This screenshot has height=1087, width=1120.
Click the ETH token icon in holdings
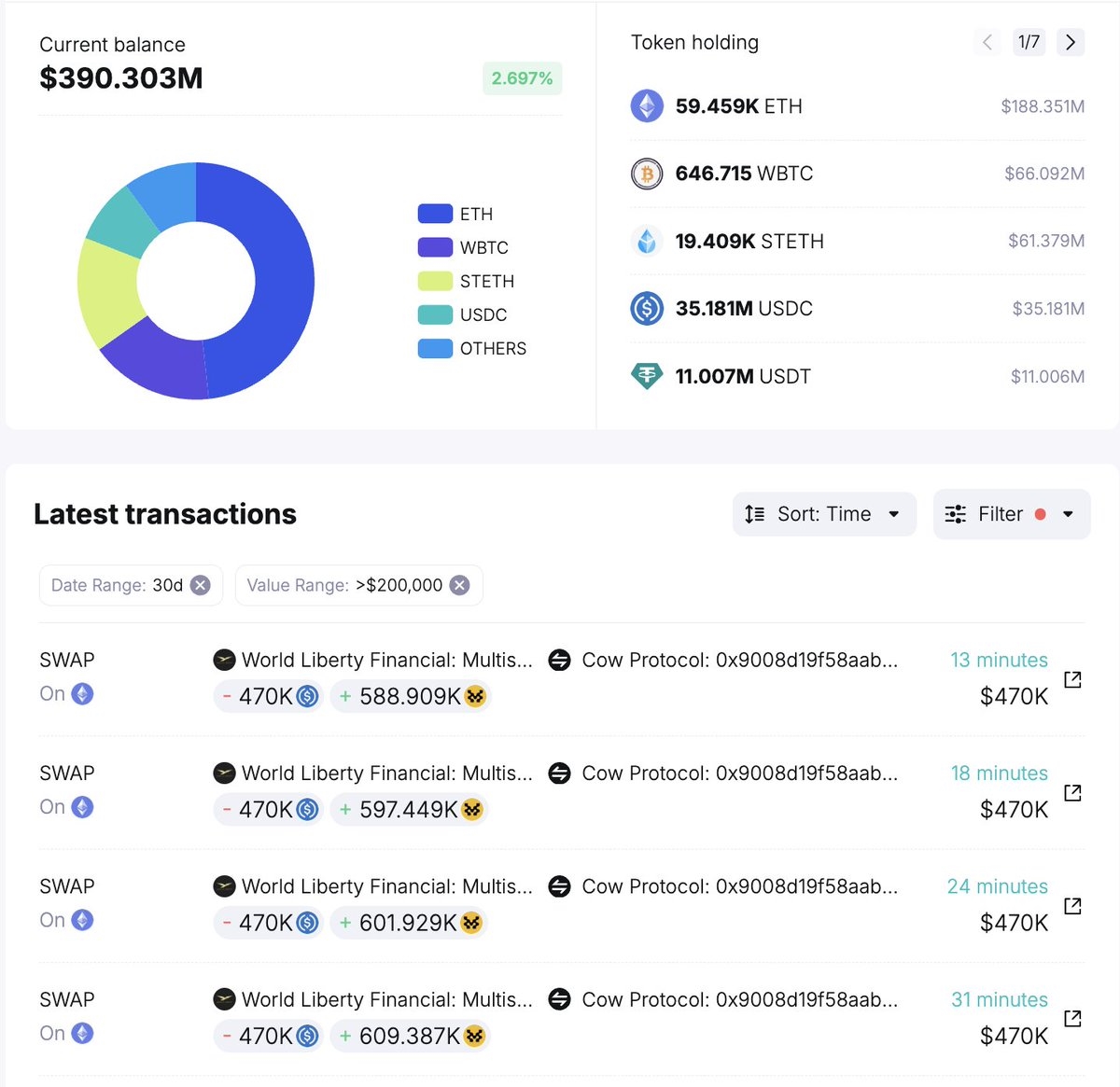(647, 106)
